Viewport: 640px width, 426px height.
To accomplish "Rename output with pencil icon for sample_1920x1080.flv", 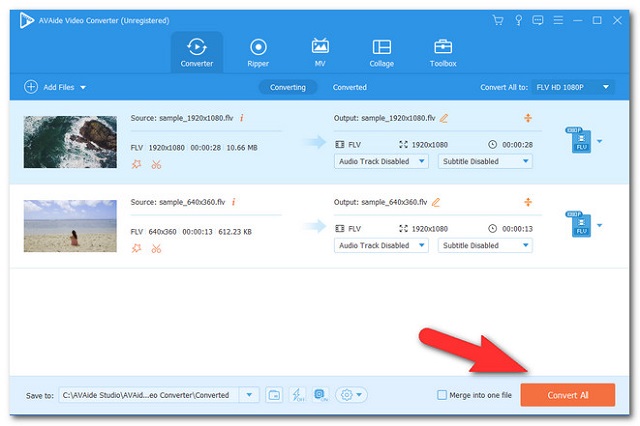I will pos(444,118).
